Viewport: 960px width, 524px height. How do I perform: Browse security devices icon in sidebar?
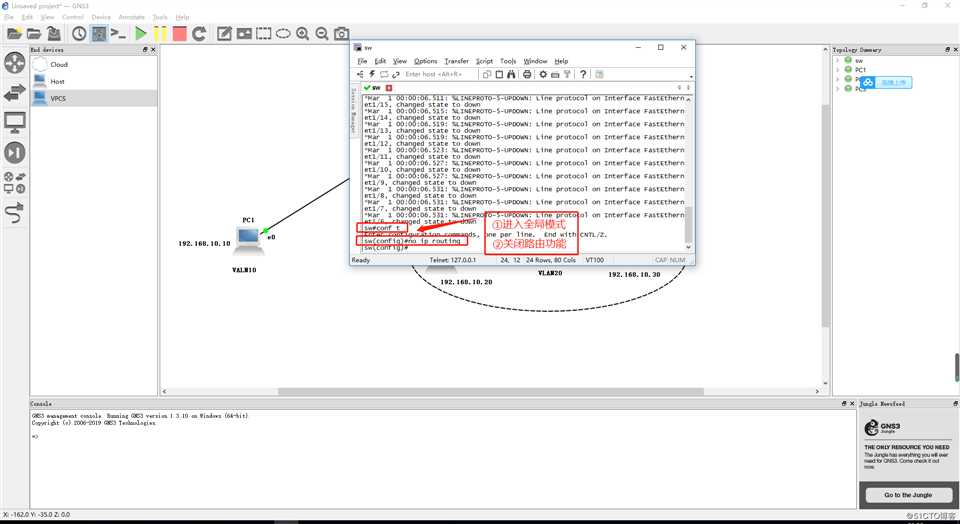coord(15,152)
